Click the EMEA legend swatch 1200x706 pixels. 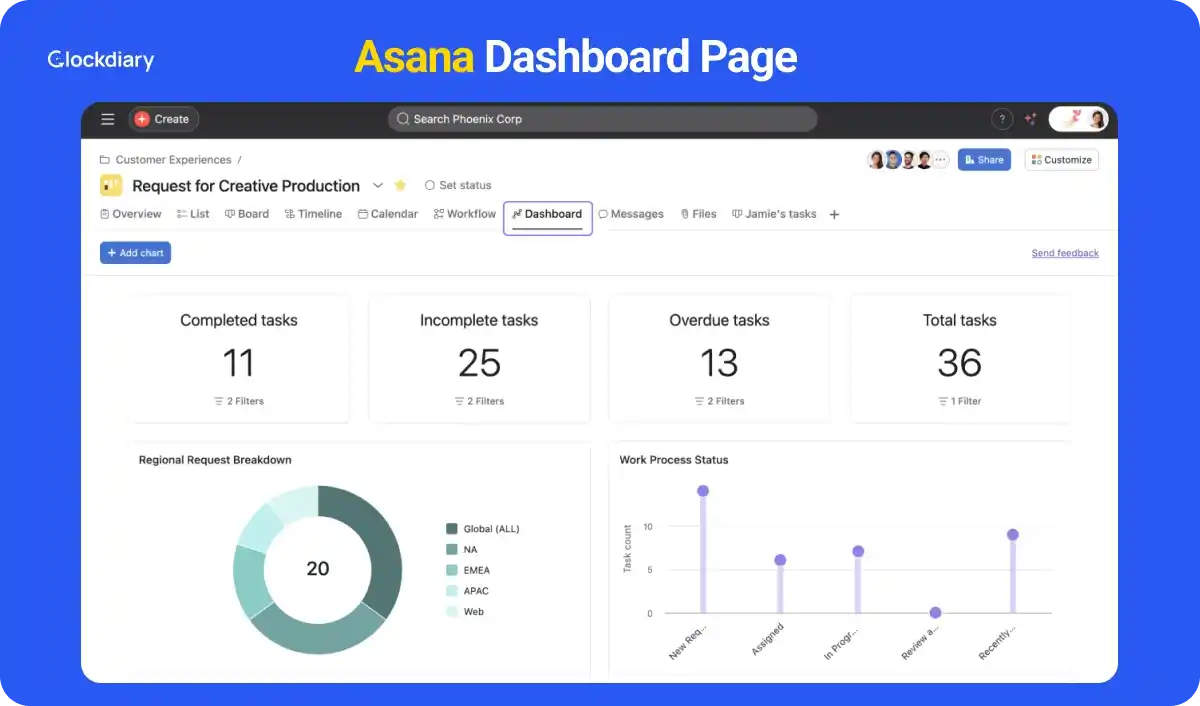(x=452, y=570)
